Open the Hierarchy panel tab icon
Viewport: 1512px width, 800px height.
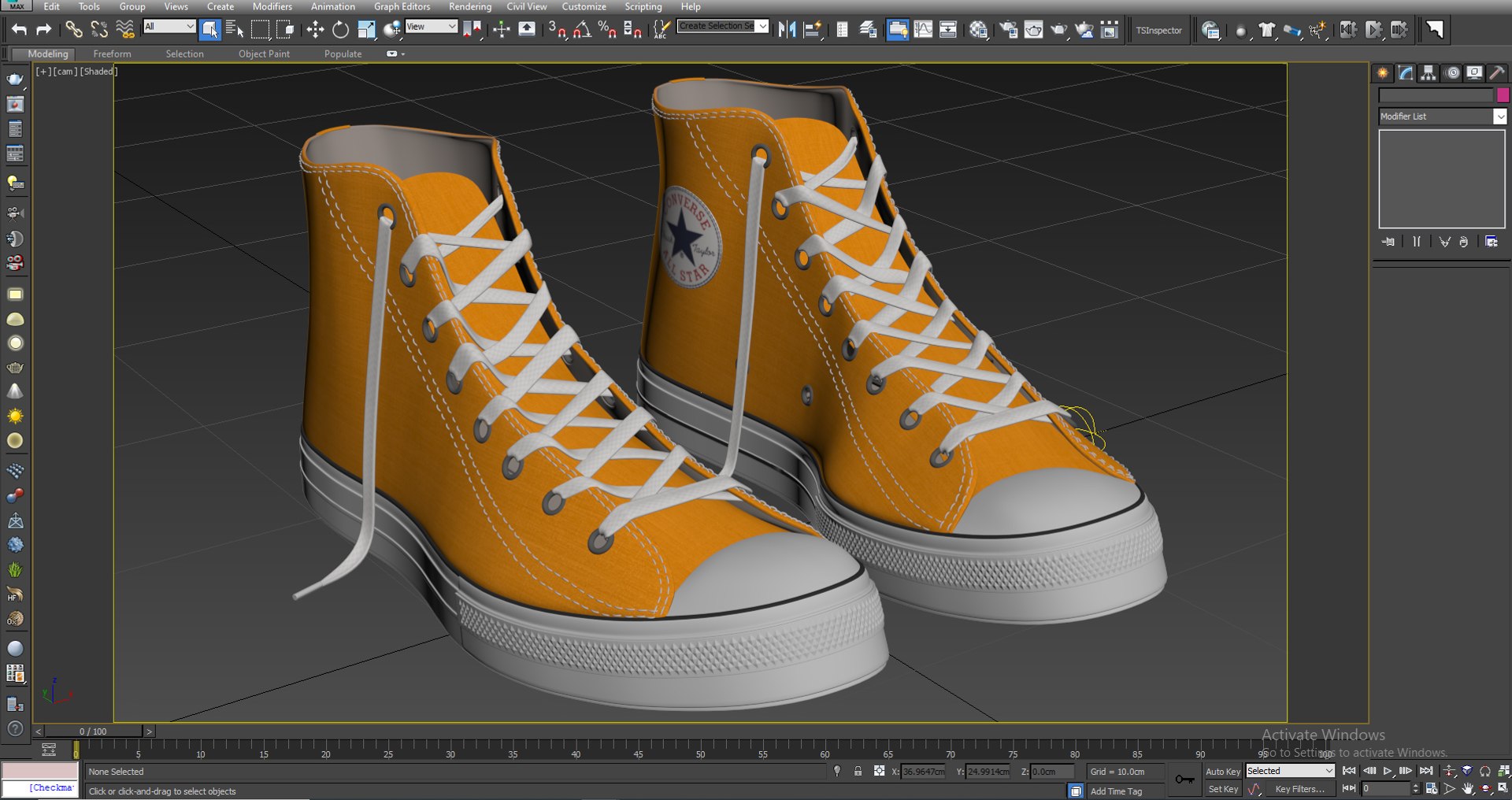1428,73
